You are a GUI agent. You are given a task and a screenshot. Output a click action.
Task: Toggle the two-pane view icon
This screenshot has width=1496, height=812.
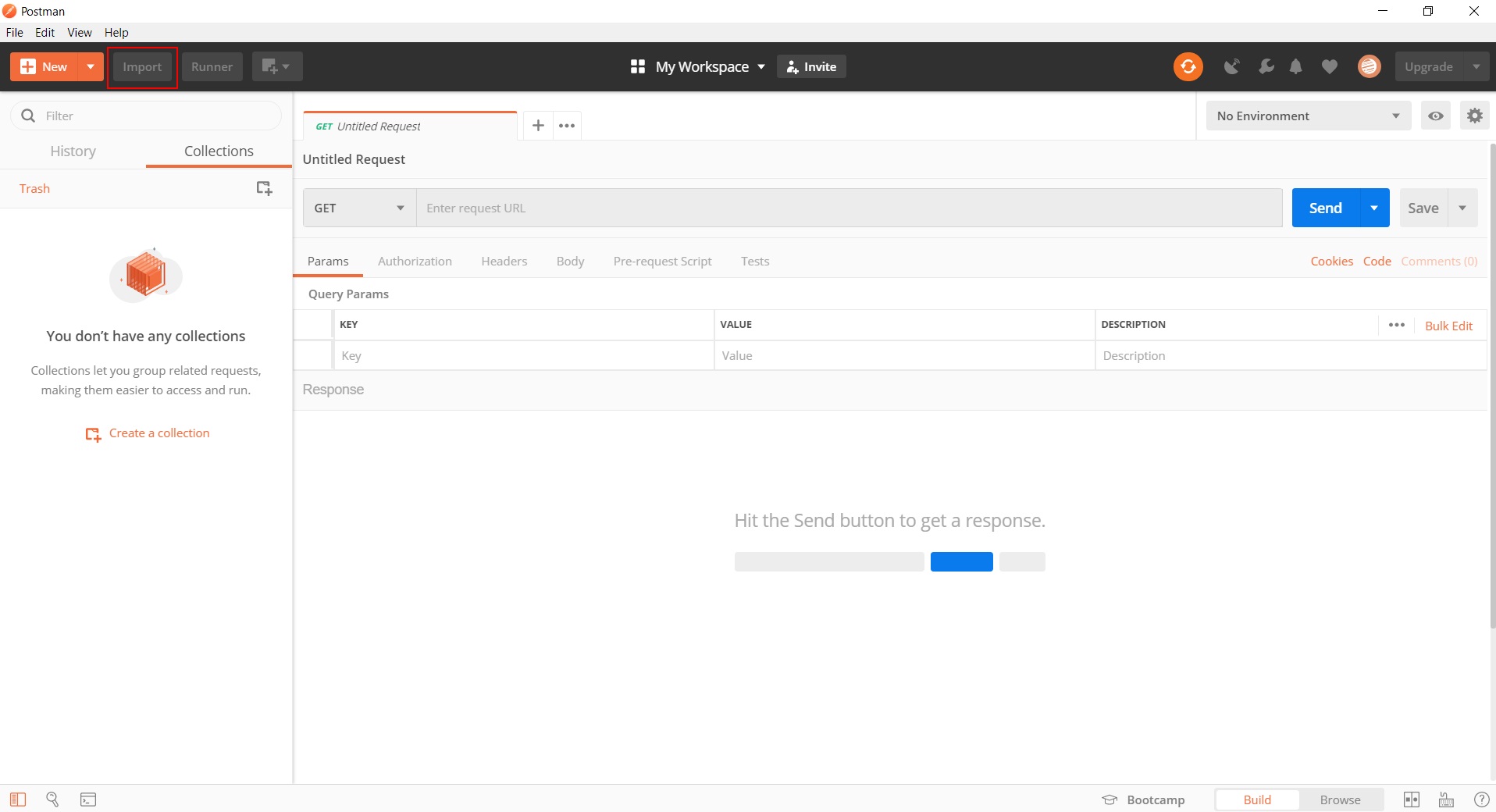click(1412, 800)
